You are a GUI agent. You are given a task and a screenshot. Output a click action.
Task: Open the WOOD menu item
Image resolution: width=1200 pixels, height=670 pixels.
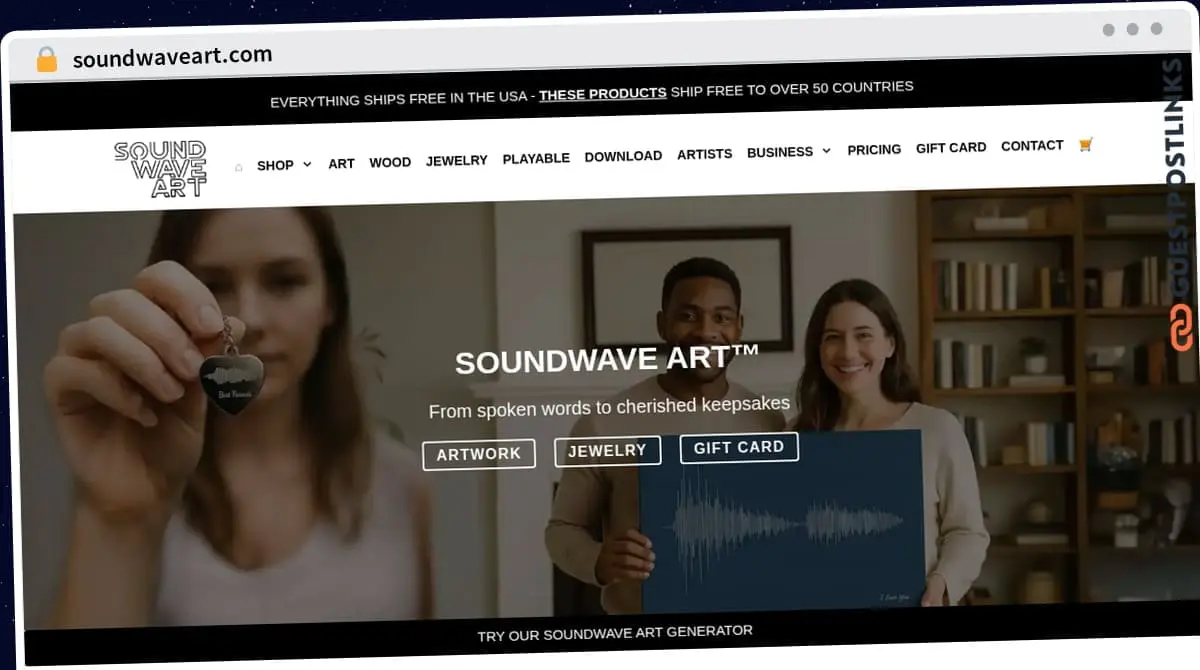pyautogui.click(x=390, y=161)
